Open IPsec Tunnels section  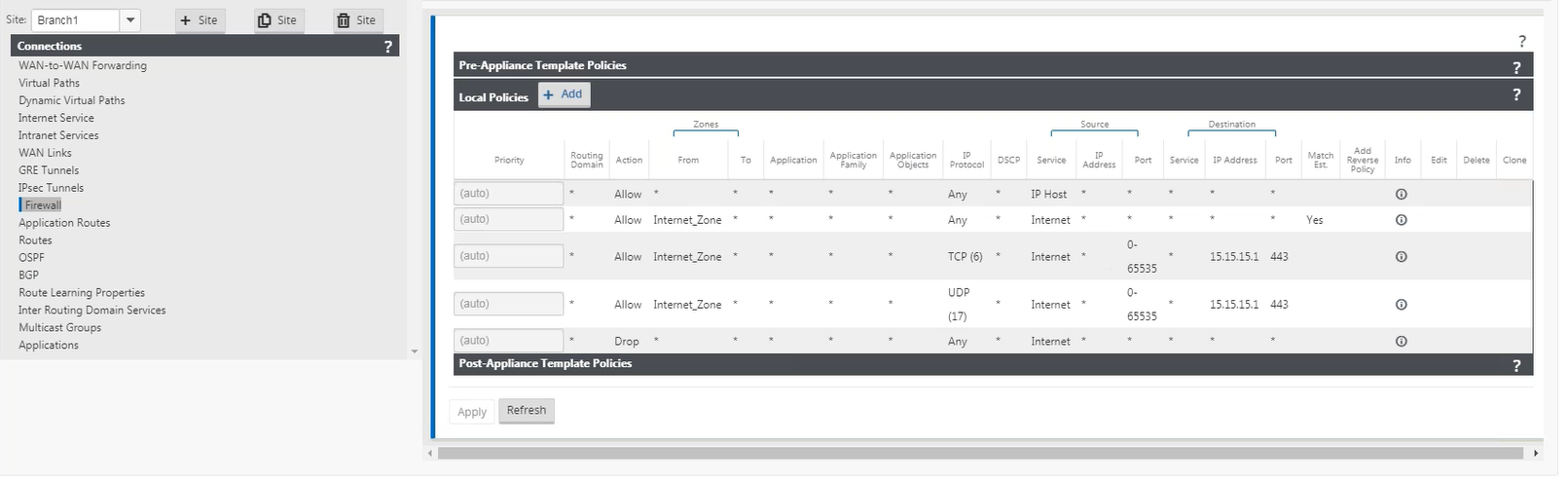click(x=51, y=188)
